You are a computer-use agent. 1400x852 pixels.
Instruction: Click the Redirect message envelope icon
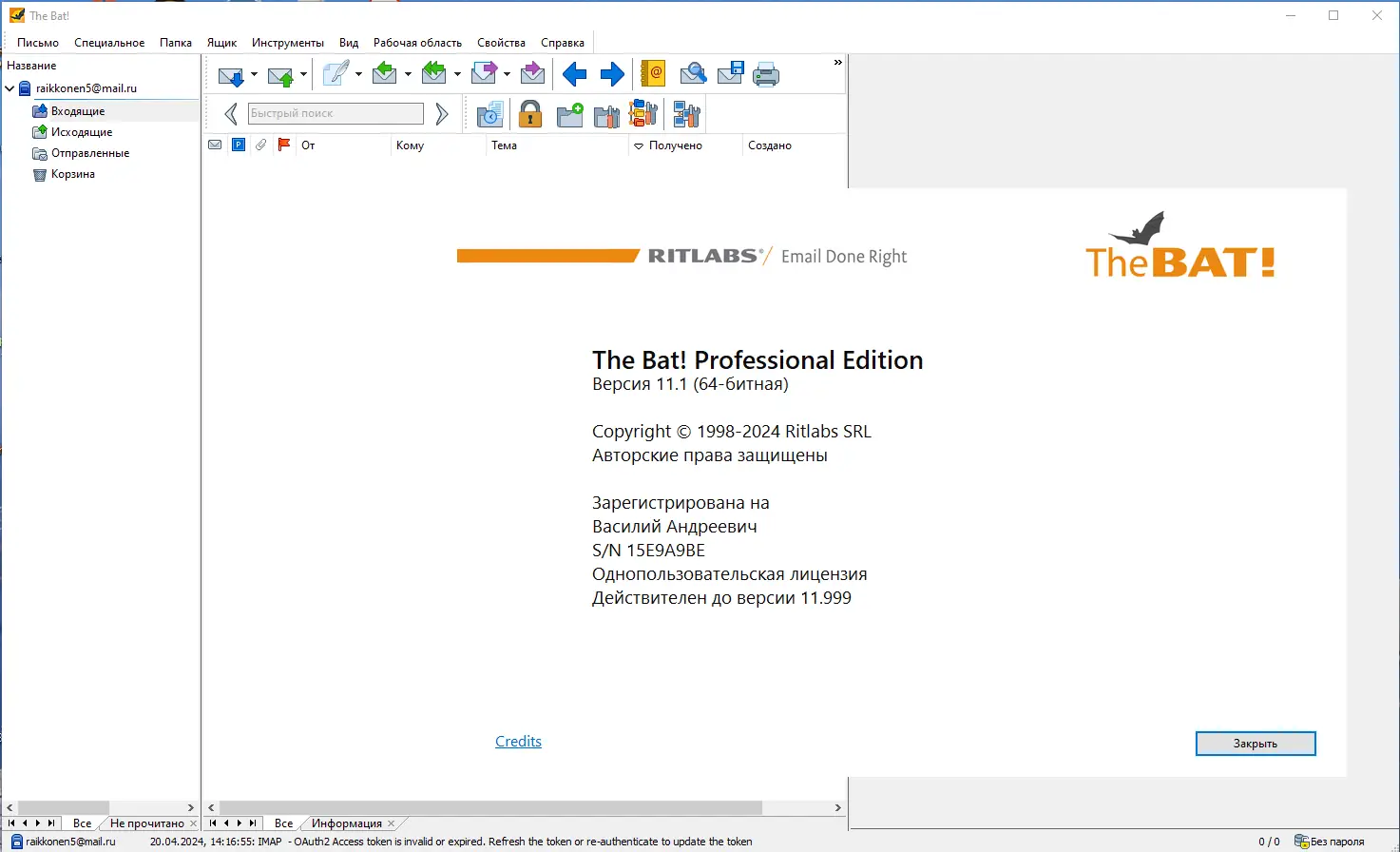533,73
